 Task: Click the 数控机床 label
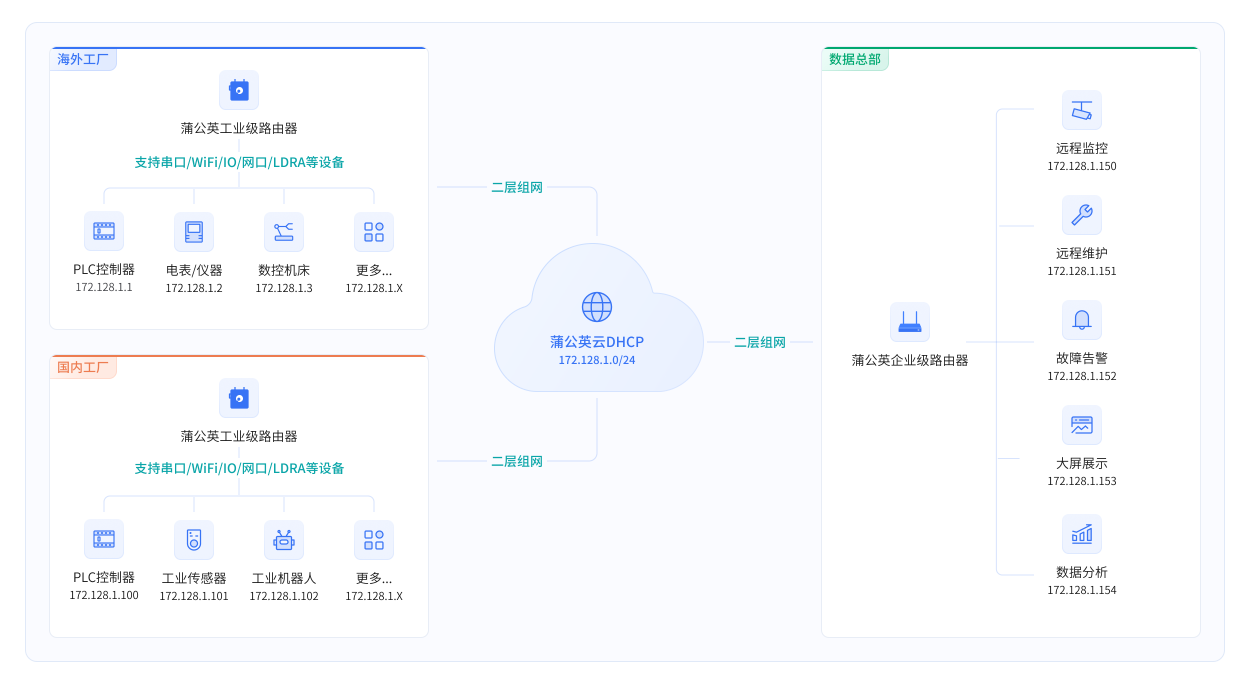pyautogui.click(x=284, y=270)
